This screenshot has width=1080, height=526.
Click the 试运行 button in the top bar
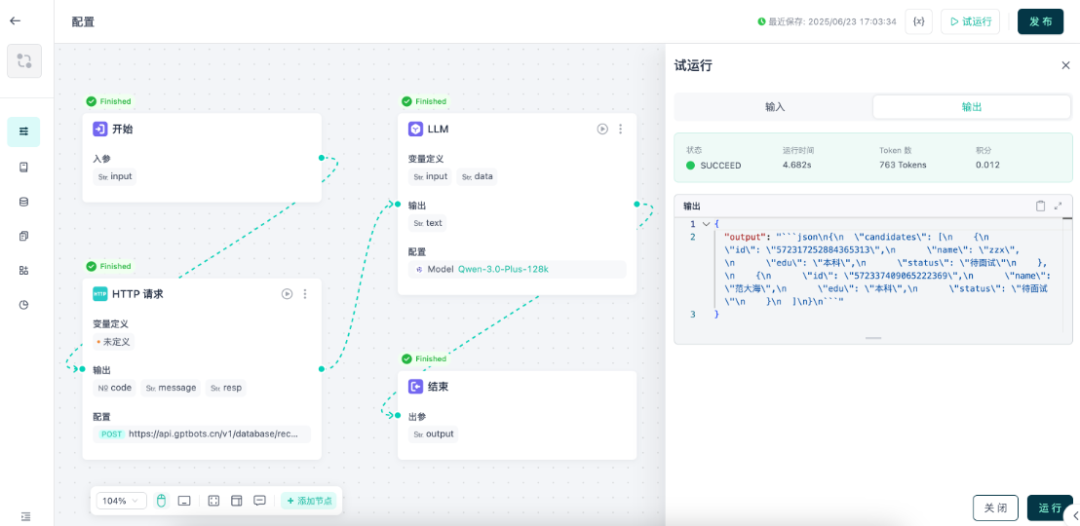[970, 21]
